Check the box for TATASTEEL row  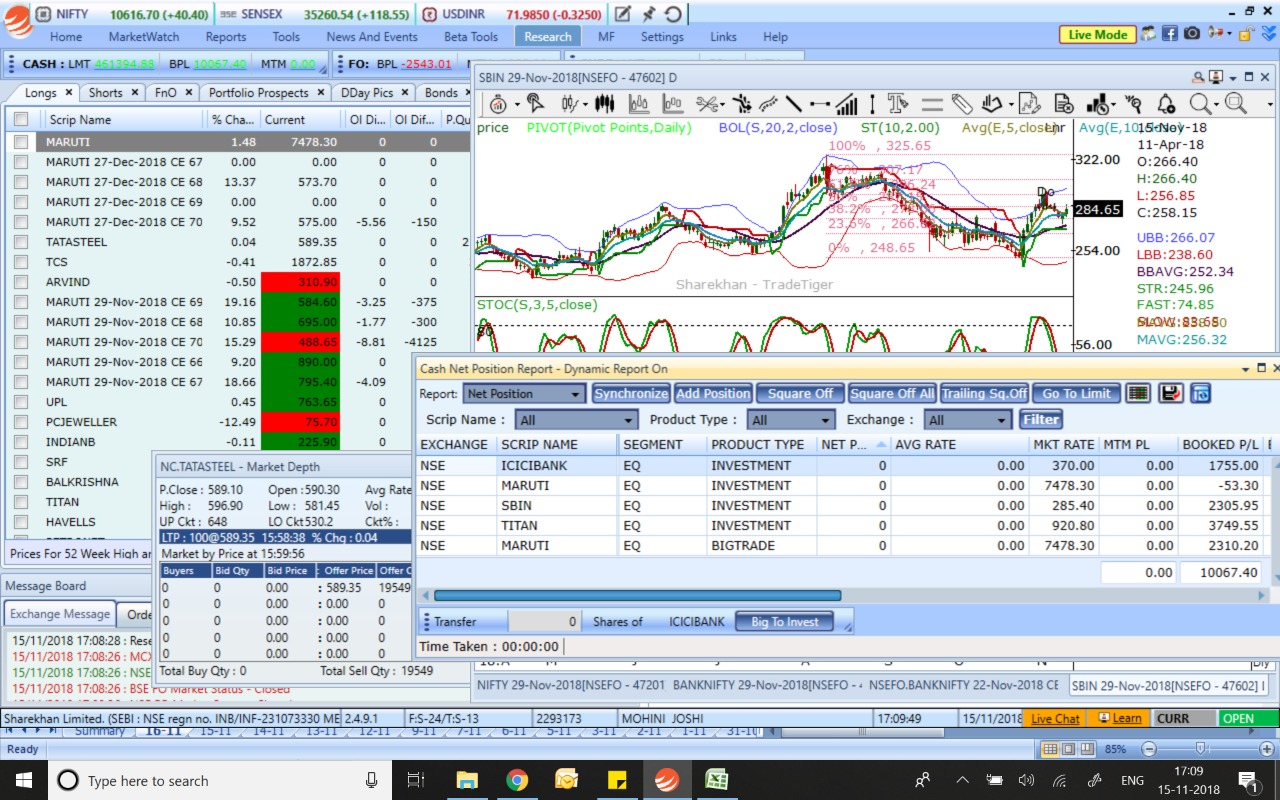[21, 242]
